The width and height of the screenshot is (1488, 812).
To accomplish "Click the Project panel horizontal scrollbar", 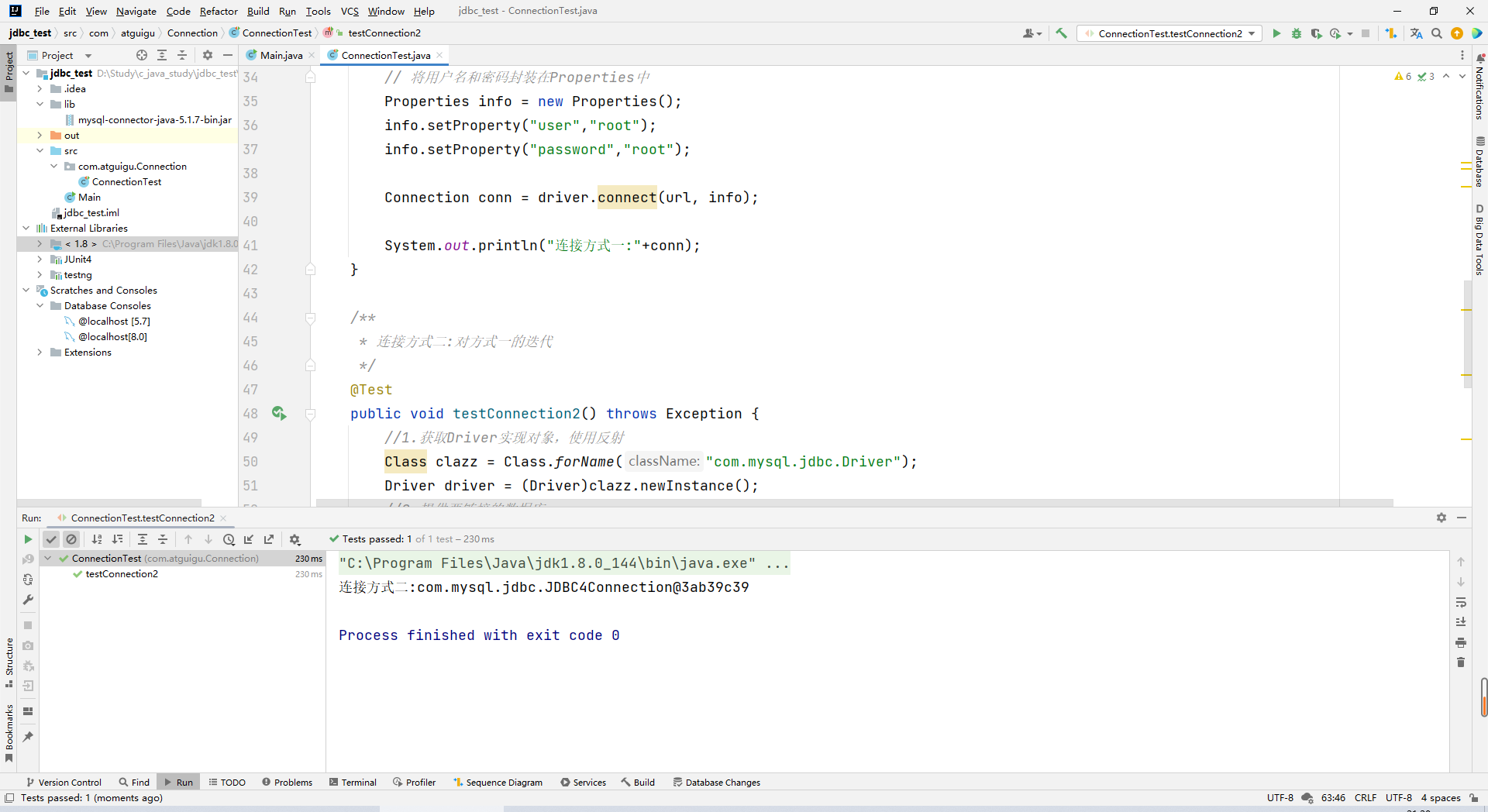I will pyautogui.click(x=109, y=503).
